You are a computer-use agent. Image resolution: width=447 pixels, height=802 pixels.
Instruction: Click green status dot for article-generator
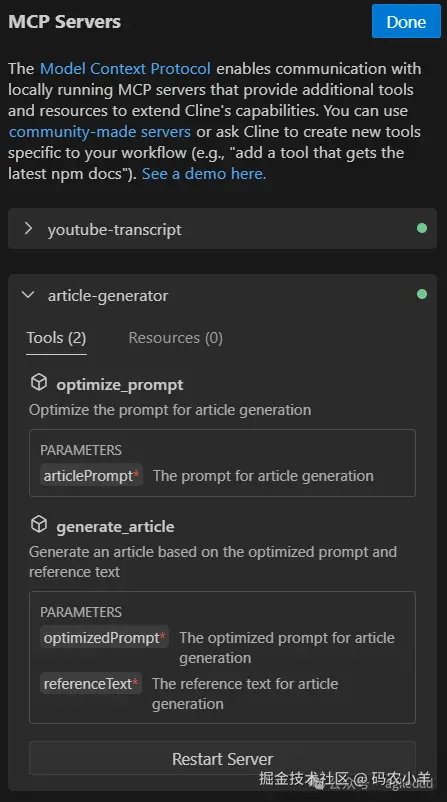tap(422, 294)
